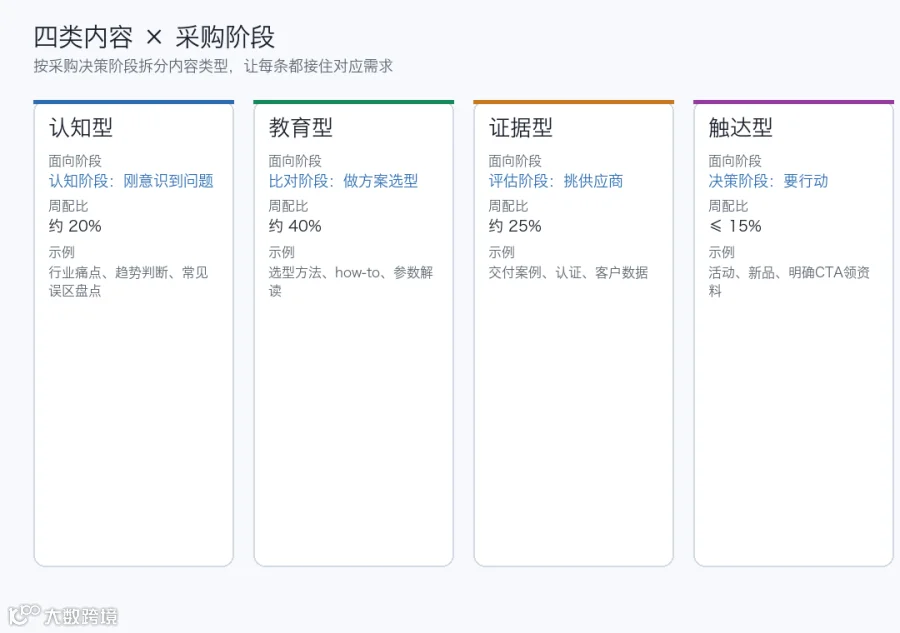
Task: Click 示例 label in 认知型 card
Action: pos(61,252)
